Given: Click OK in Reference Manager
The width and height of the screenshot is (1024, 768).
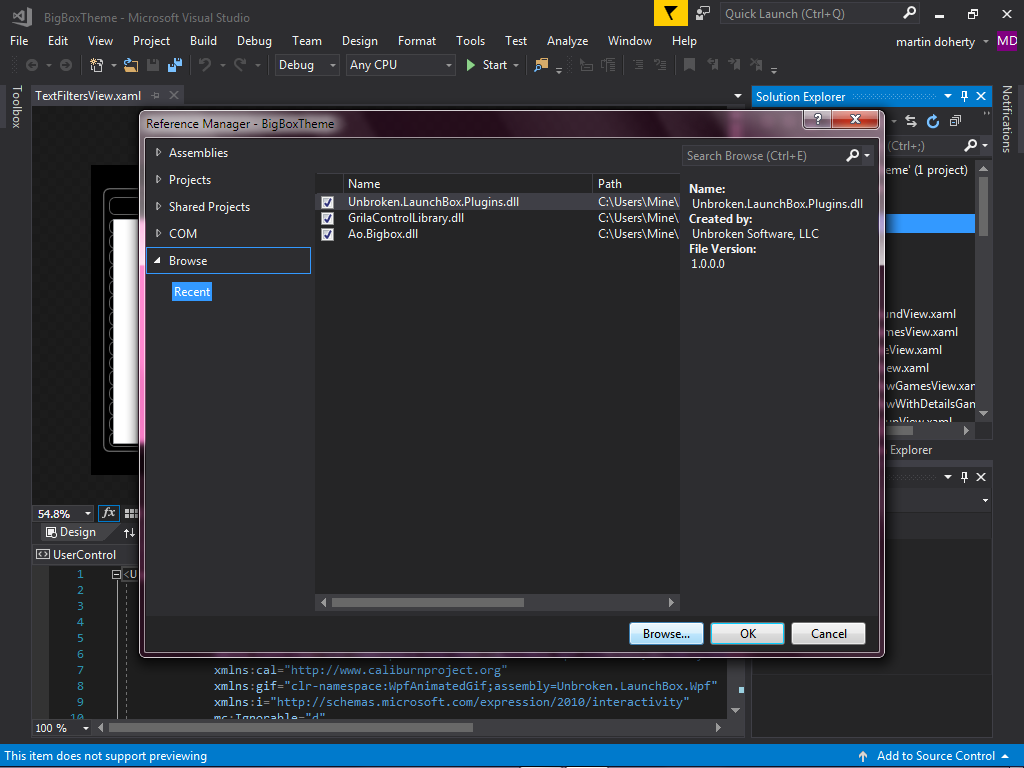Looking at the screenshot, I should coord(748,633).
